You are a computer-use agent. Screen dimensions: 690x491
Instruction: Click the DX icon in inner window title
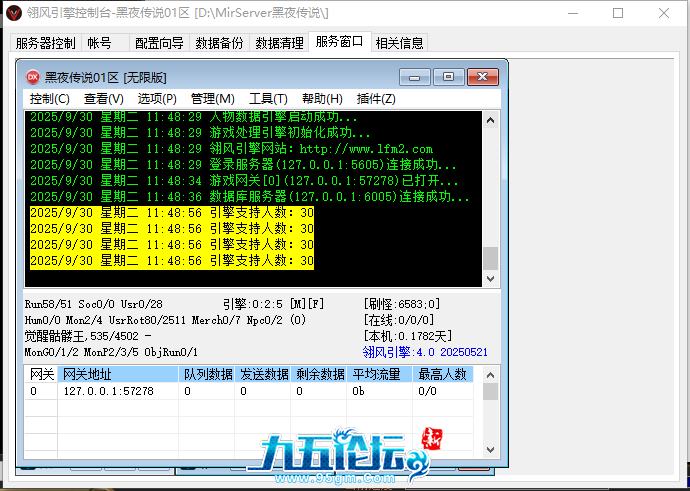click(32, 77)
